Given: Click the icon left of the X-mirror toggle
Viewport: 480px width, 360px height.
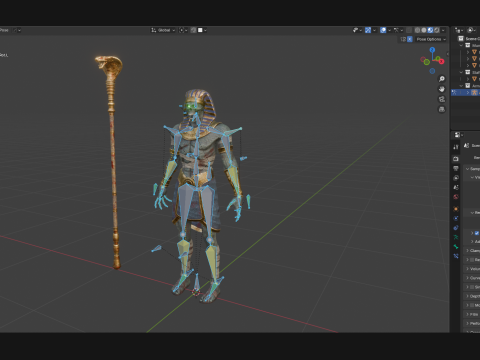Looking at the screenshot, I should pos(403,39).
